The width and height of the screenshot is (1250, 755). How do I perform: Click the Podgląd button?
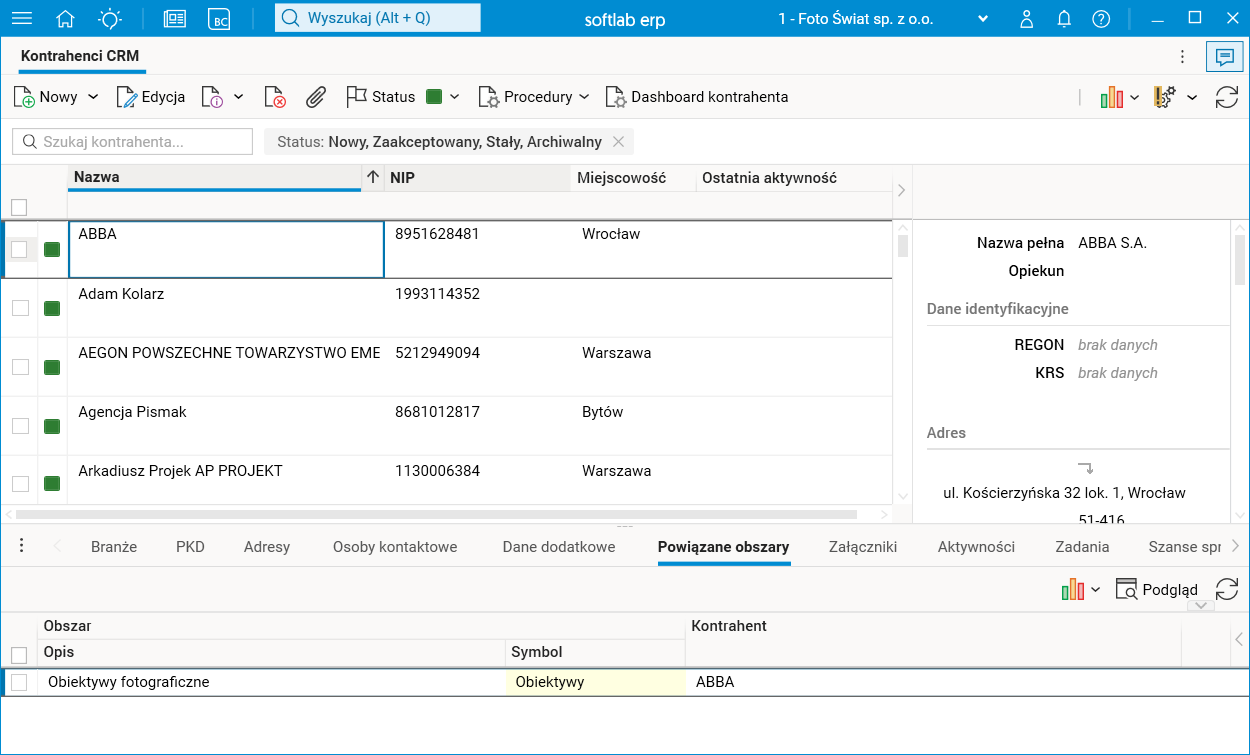click(x=1156, y=590)
